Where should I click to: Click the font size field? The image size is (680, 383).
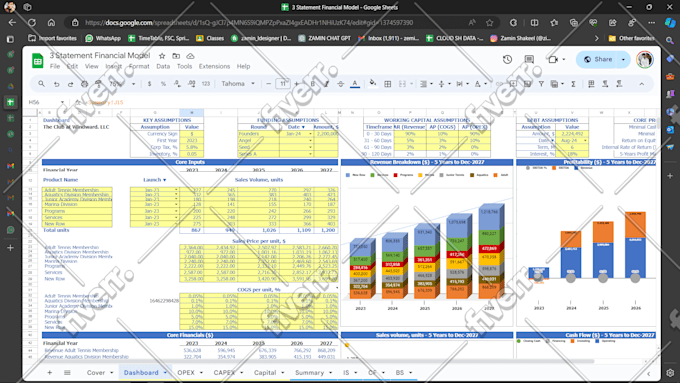[x=283, y=84]
